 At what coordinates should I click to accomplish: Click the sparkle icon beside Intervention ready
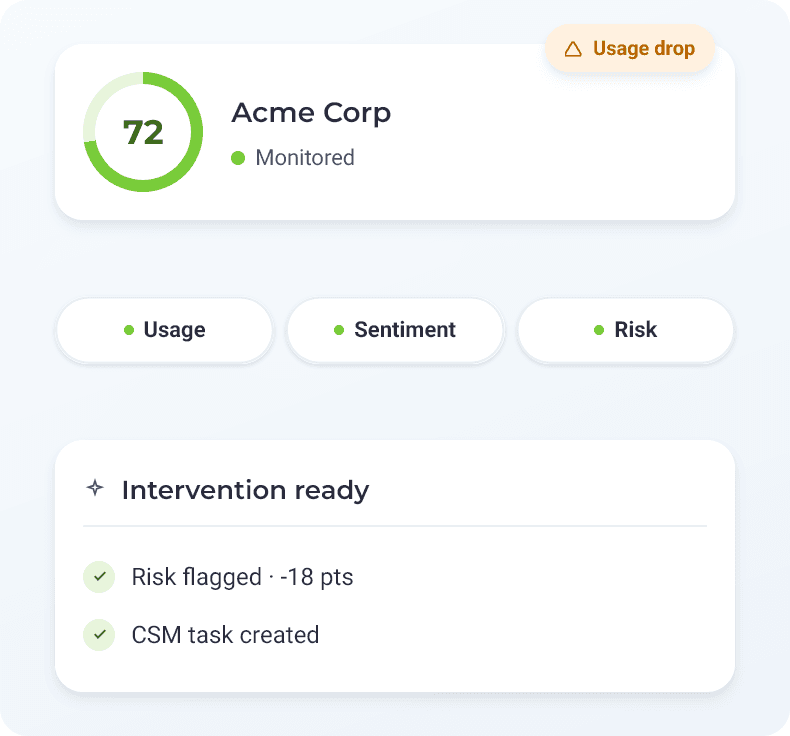click(95, 488)
